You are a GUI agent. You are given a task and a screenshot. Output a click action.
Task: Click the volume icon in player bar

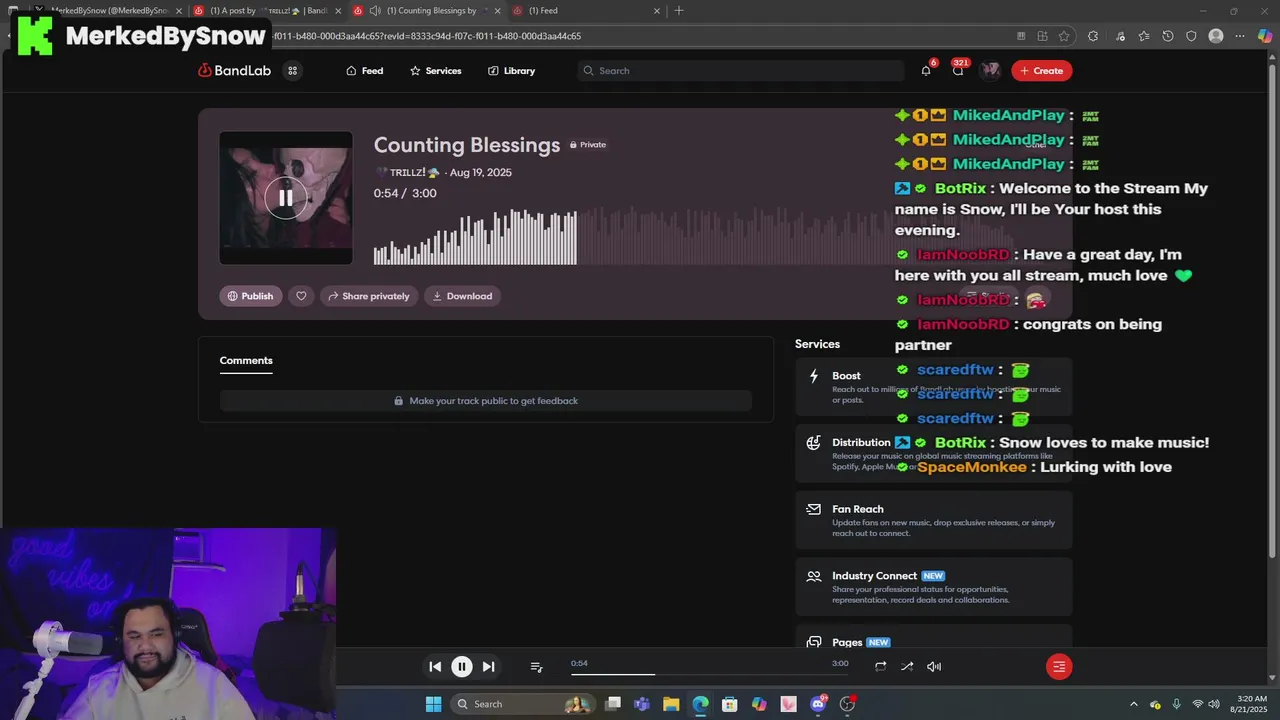click(x=934, y=667)
